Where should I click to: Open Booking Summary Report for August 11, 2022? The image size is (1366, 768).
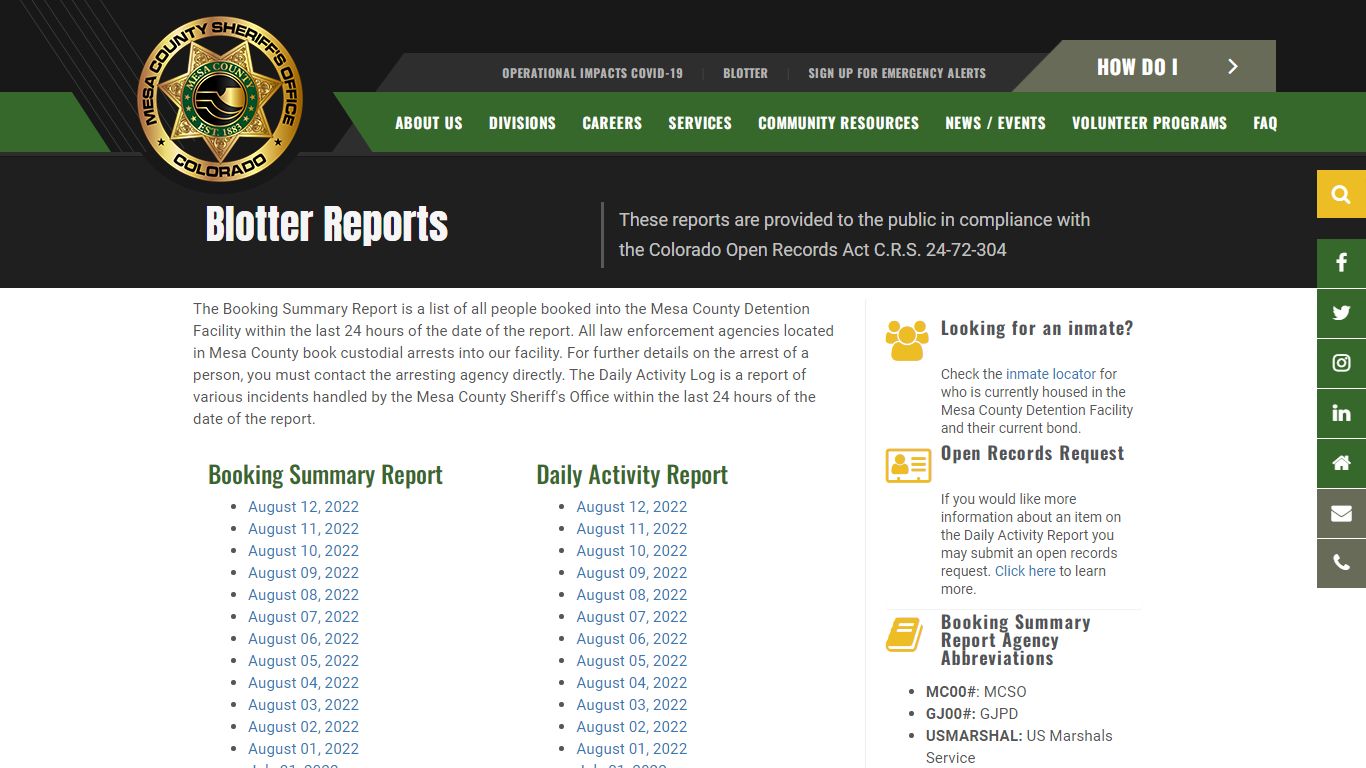tap(303, 529)
